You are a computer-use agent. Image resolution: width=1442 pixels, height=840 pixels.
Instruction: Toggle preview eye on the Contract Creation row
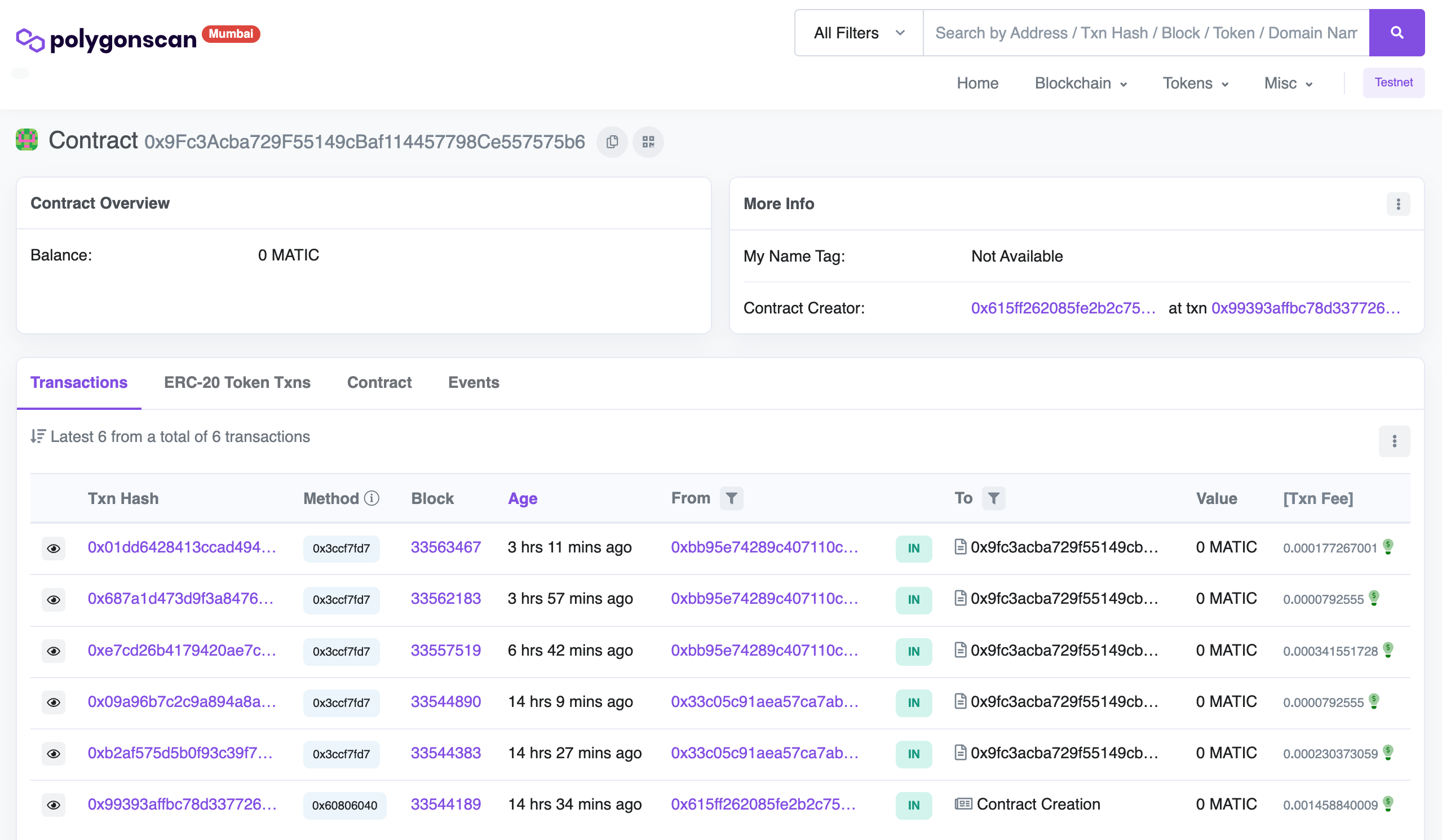point(53,804)
